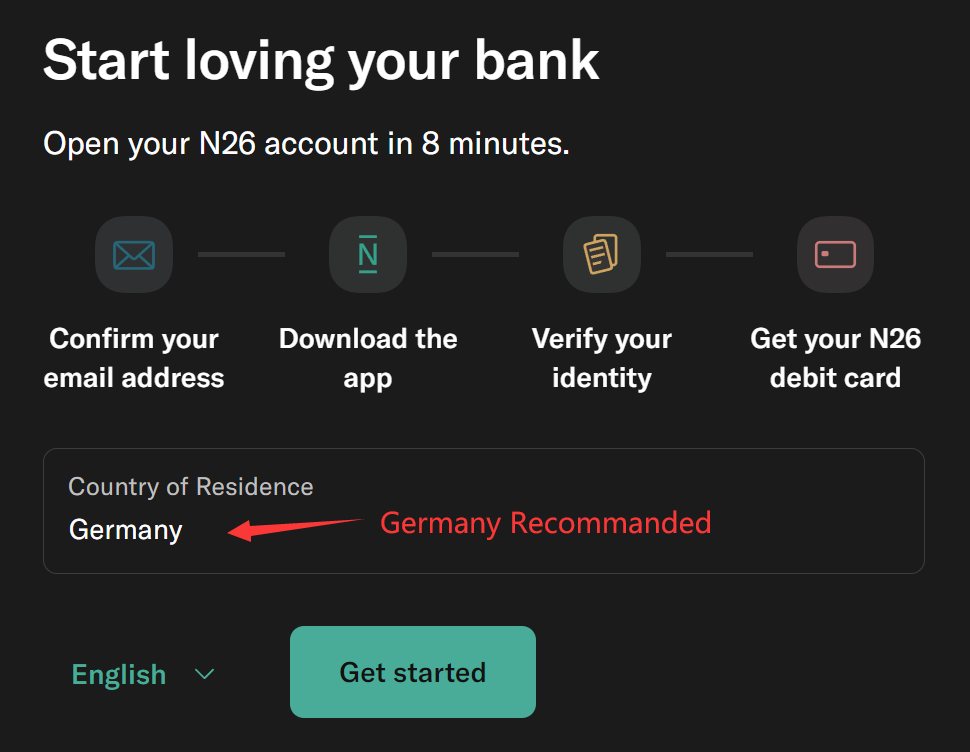This screenshot has height=752, width=970.
Task: Click the N26 app download icon
Action: click(x=368, y=255)
